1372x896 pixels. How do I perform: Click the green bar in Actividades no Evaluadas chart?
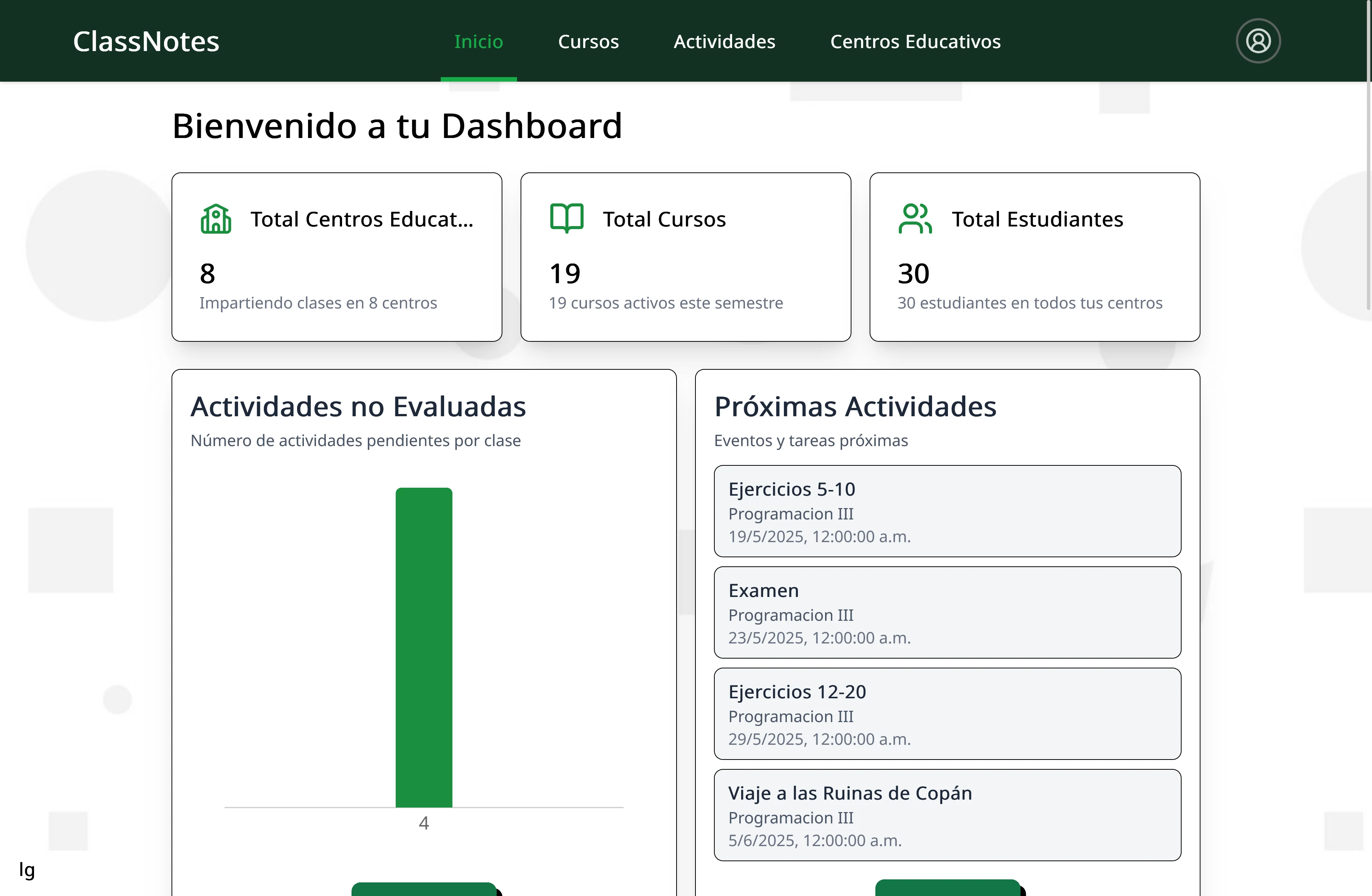click(x=424, y=646)
